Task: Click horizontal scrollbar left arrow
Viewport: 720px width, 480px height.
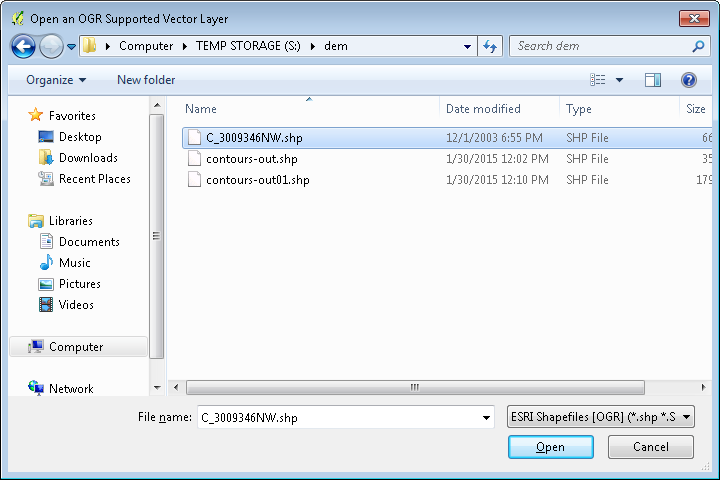Action: 176,387
